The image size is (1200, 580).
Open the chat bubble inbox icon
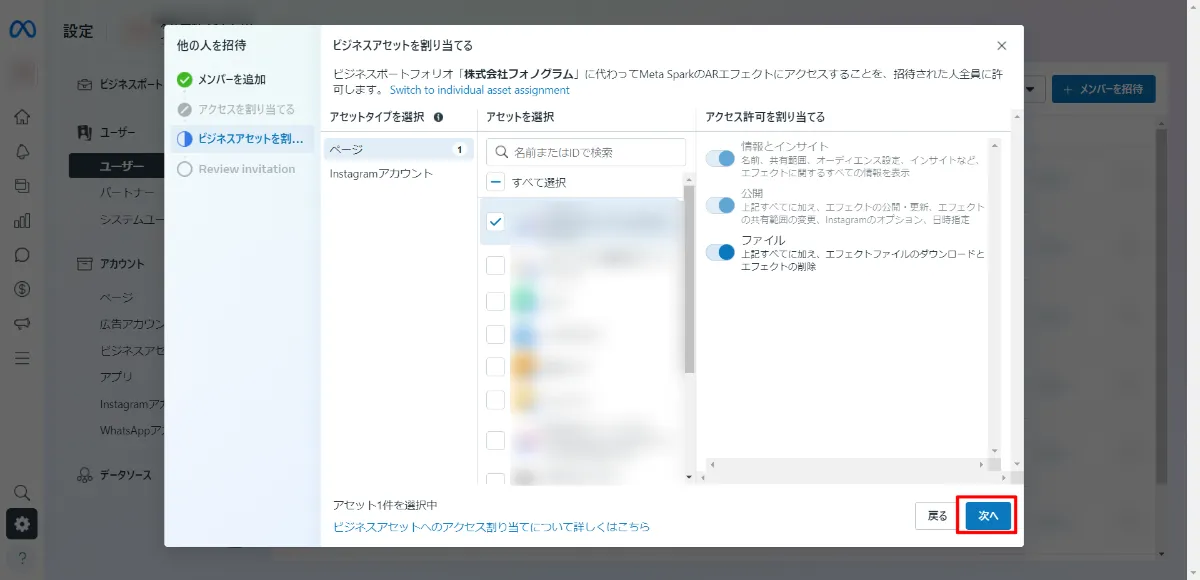point(22,255)
